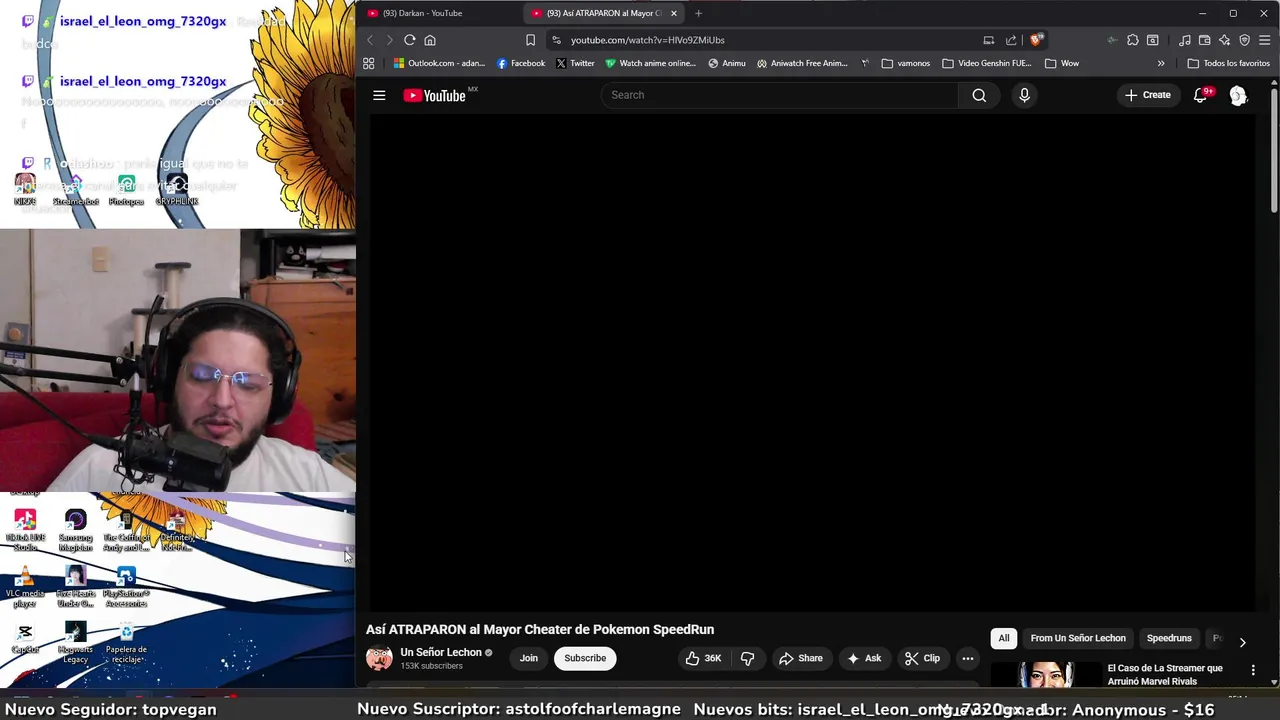
Task: Open Brave Shields lion icon
Action: pyautogui.click(x=1036, y=40)
